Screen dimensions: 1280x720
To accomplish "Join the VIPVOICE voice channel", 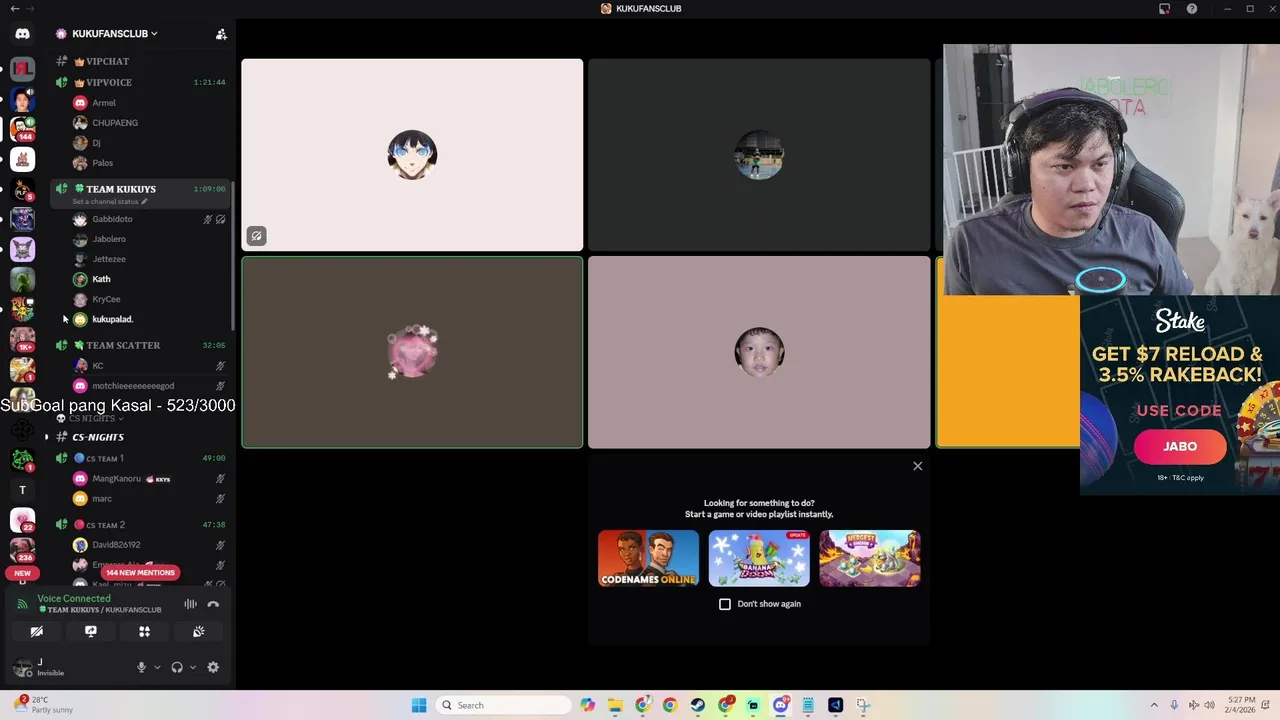I will (x=140, y=82).
